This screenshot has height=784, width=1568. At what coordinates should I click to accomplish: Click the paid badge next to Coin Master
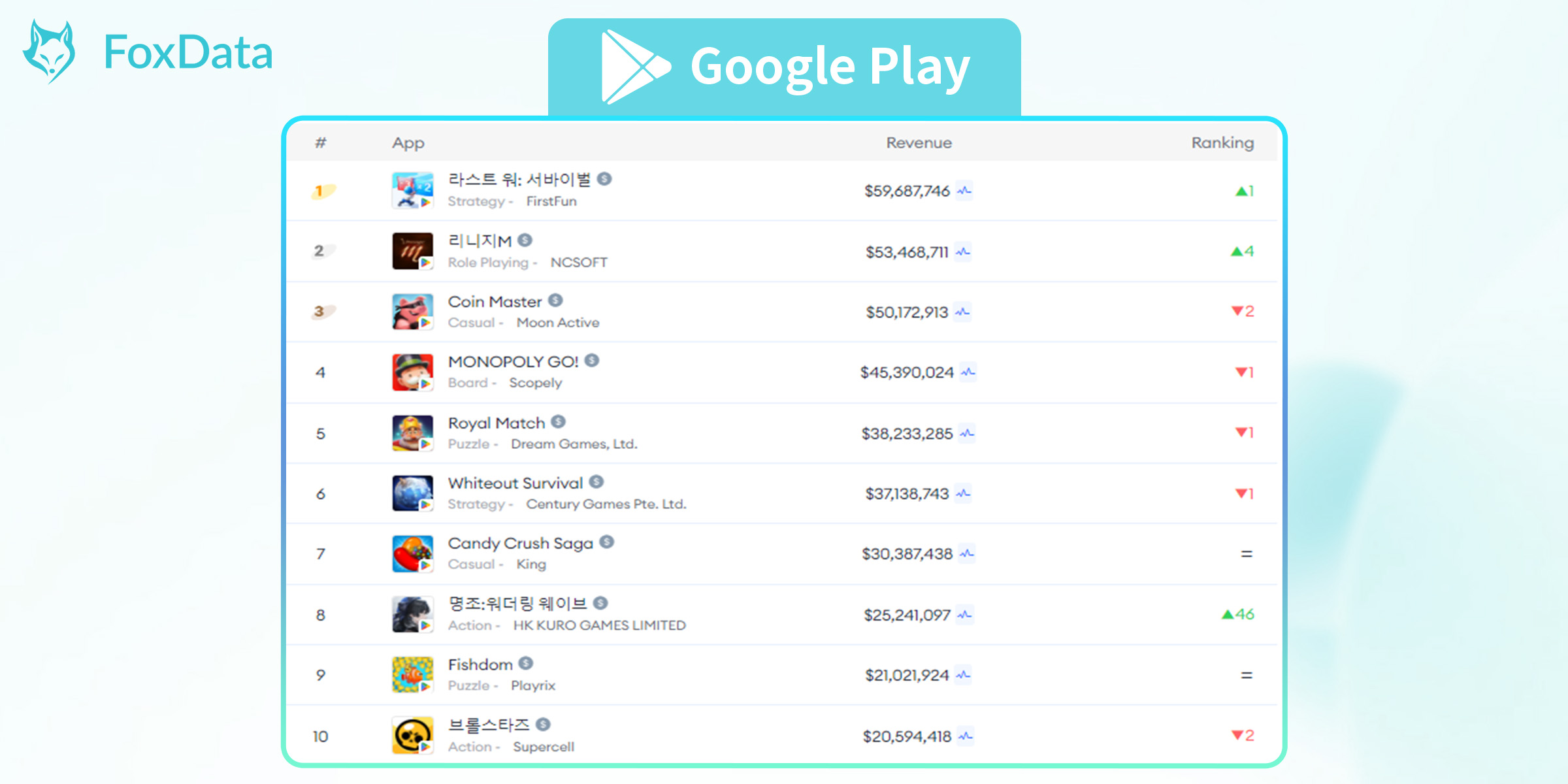coord(555,301)
